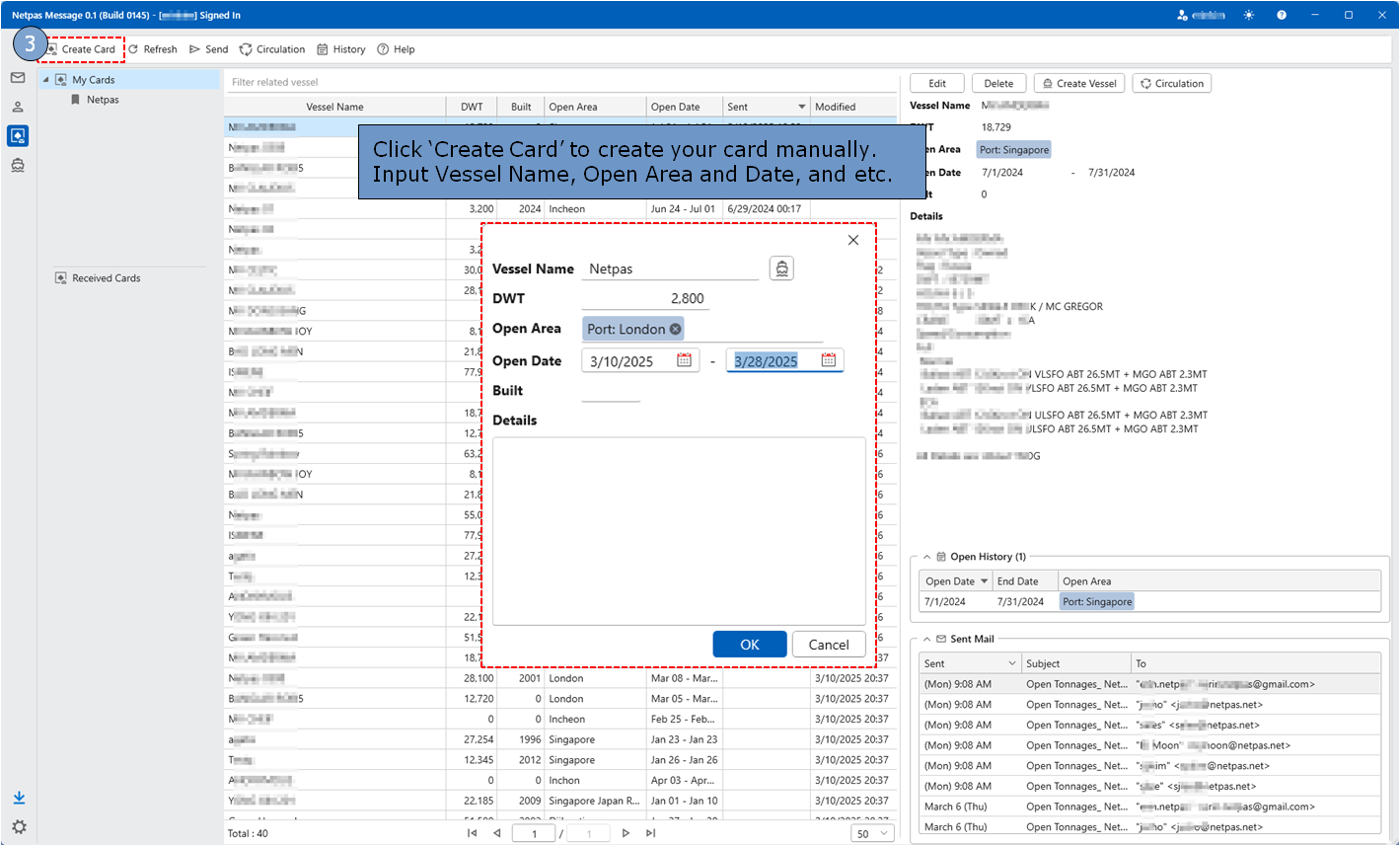Viewport: 1400px width, 846px height.
Task: Open the mail icon in left sidebar
Action: 18,78
